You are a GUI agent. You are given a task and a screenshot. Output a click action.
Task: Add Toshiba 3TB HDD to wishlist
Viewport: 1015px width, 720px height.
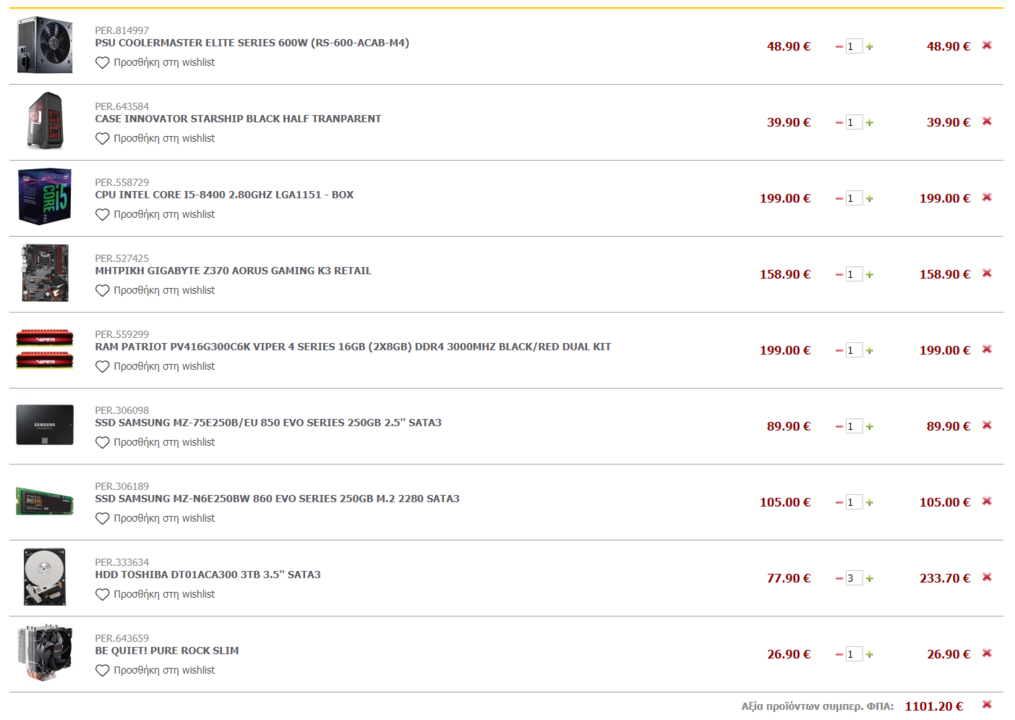pyautogui.click(x=155, y=594)
